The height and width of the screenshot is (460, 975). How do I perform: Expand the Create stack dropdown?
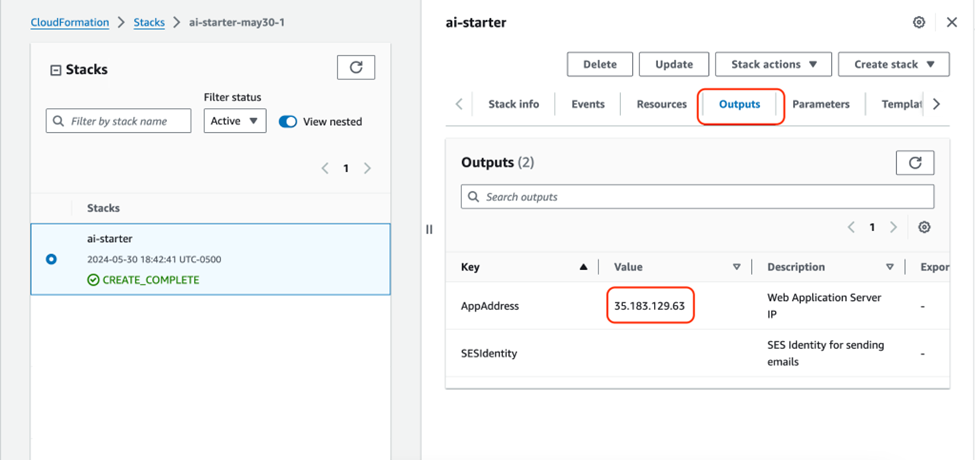(x=893, y=64)
